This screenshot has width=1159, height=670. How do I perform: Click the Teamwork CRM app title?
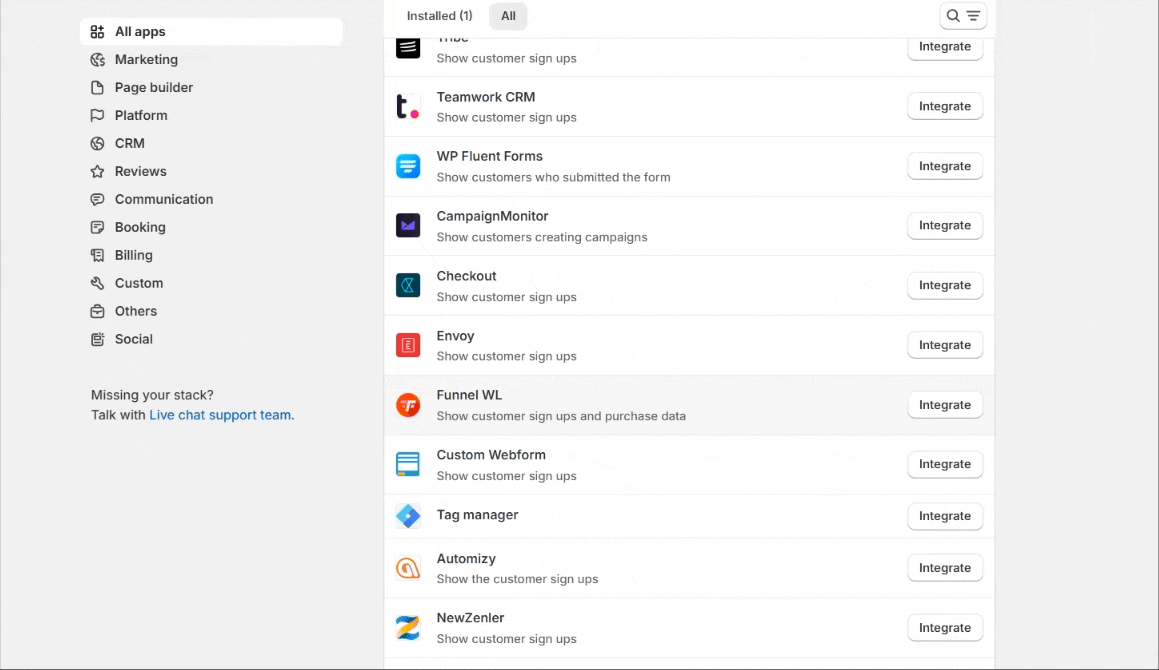[x=486, y=97]
